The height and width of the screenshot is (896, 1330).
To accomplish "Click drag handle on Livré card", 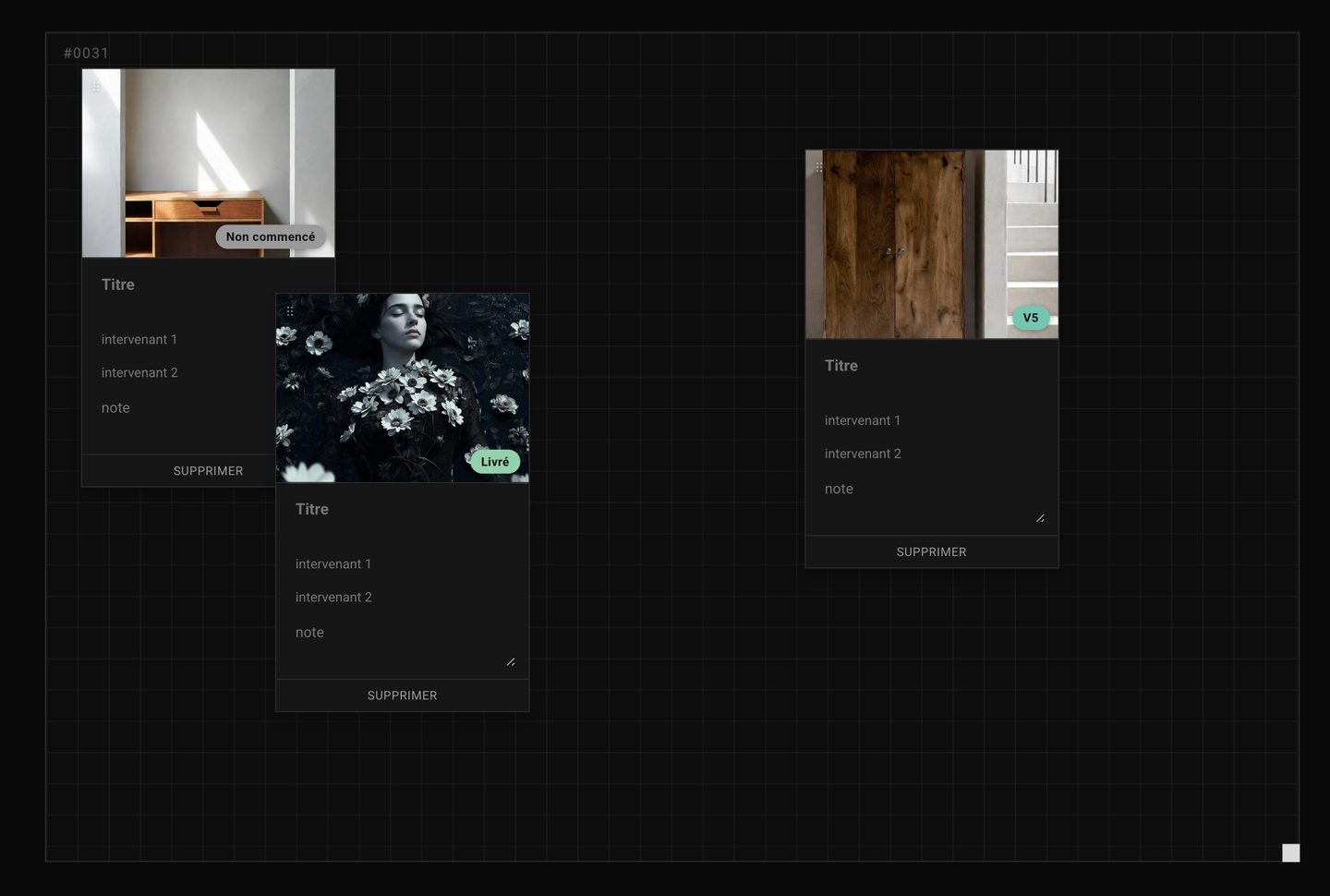I will [290, 311].
